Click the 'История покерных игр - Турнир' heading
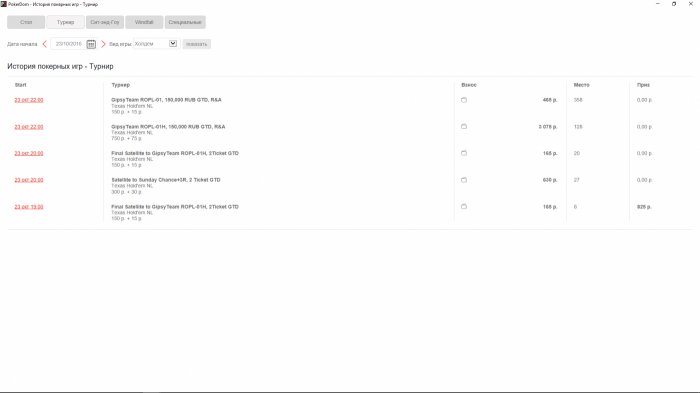The image size is (700, 393). click(60, 66)
